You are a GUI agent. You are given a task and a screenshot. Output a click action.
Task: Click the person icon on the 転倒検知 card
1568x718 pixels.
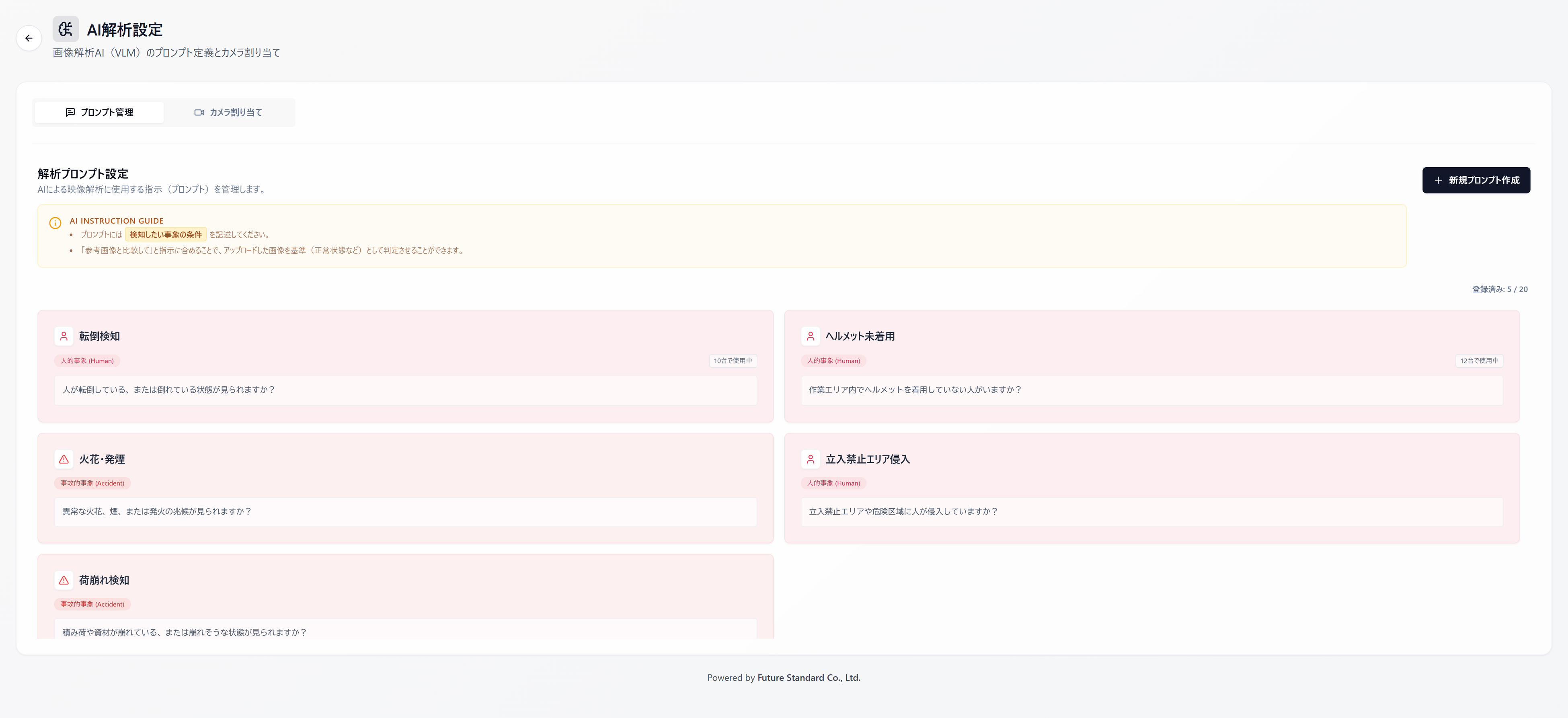pos(64,336)
